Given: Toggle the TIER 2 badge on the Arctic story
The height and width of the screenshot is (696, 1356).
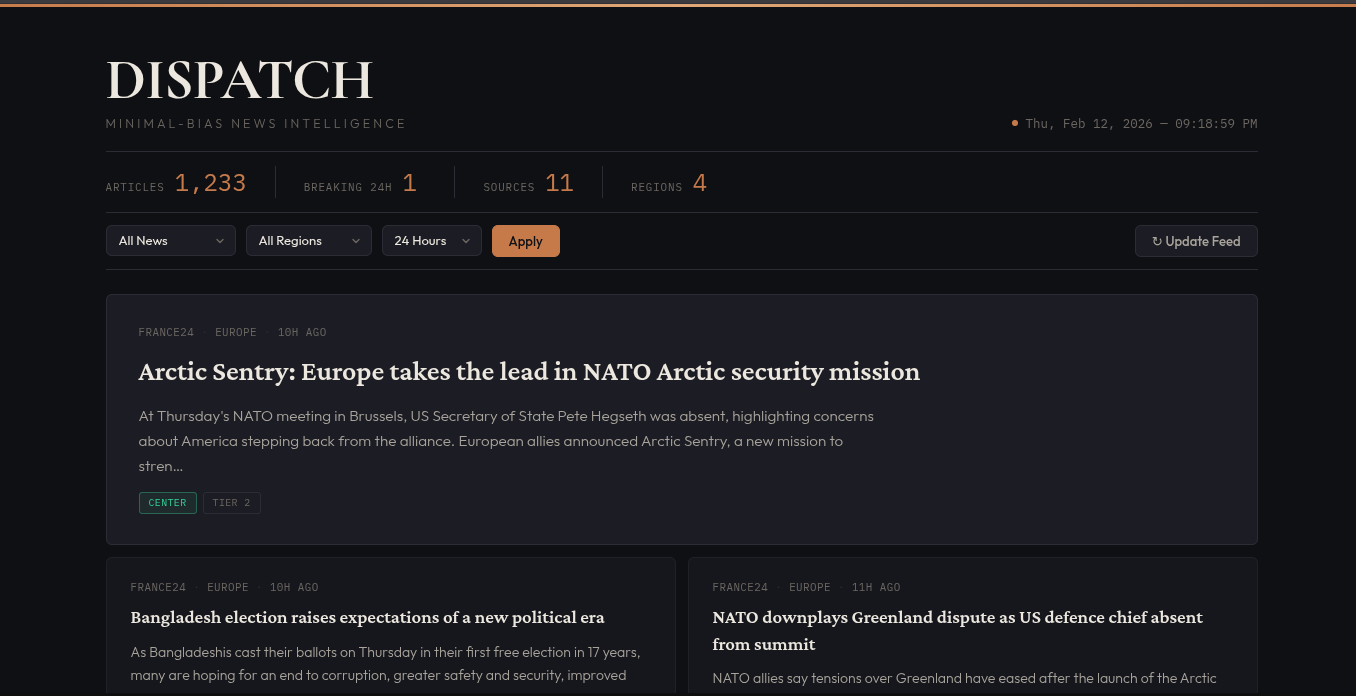Looking at the screenshot, I should [x=231, y=503].
